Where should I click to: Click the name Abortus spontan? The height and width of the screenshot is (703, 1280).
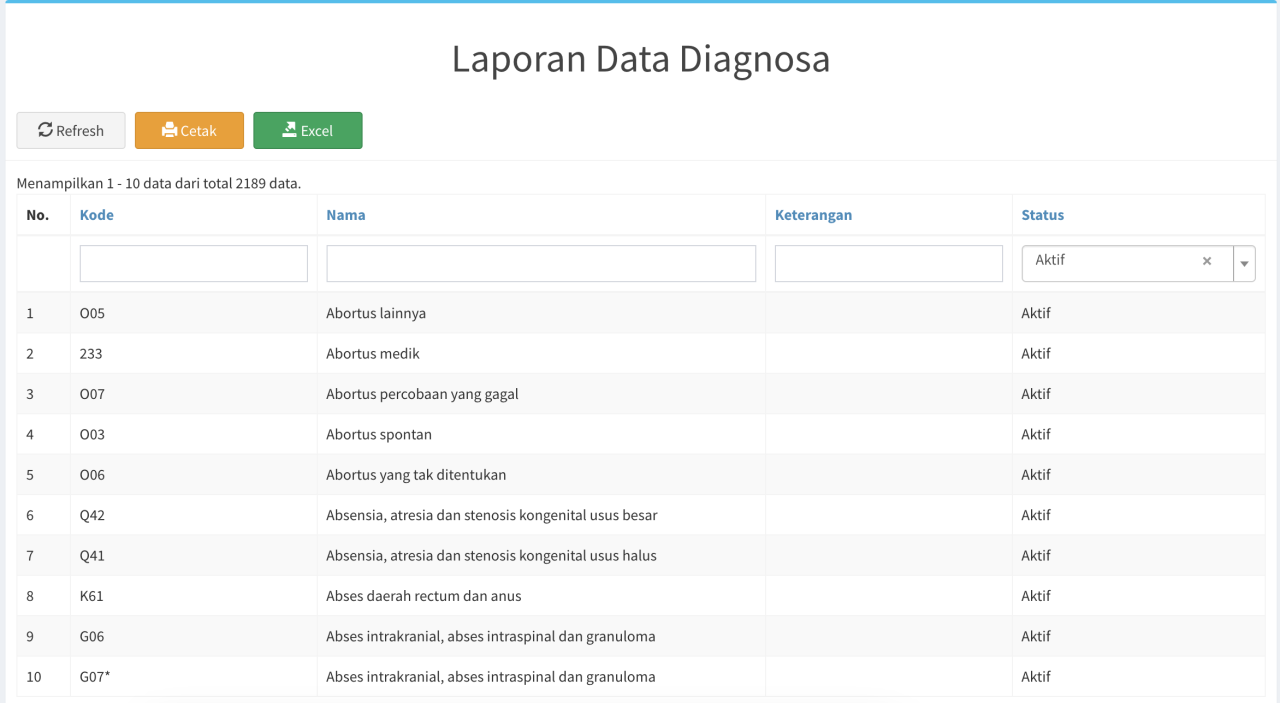pyautogui.click(x=379, y=434)
